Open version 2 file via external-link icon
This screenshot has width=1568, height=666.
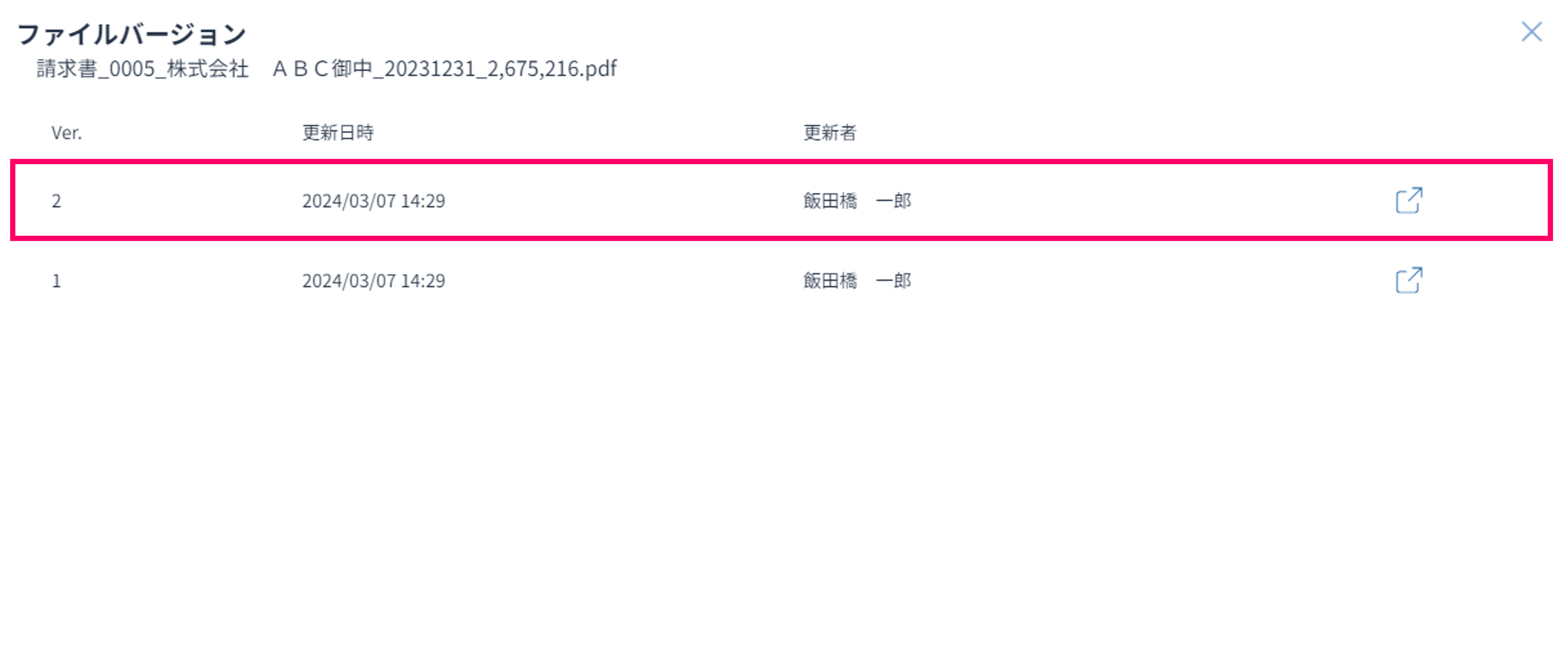click(x=1408, y=200)
